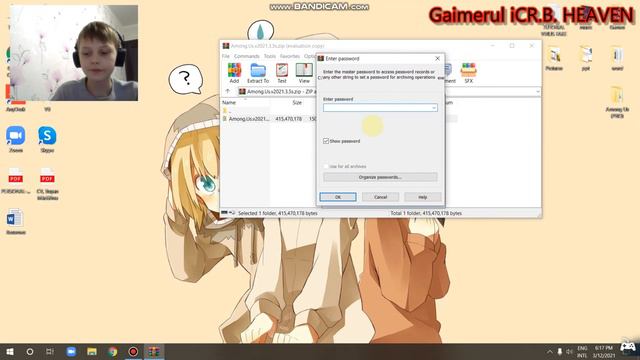This screenshot has width=640, height=360.
Task: Click the Cancel button in password dialog
Action: (380, 197)
